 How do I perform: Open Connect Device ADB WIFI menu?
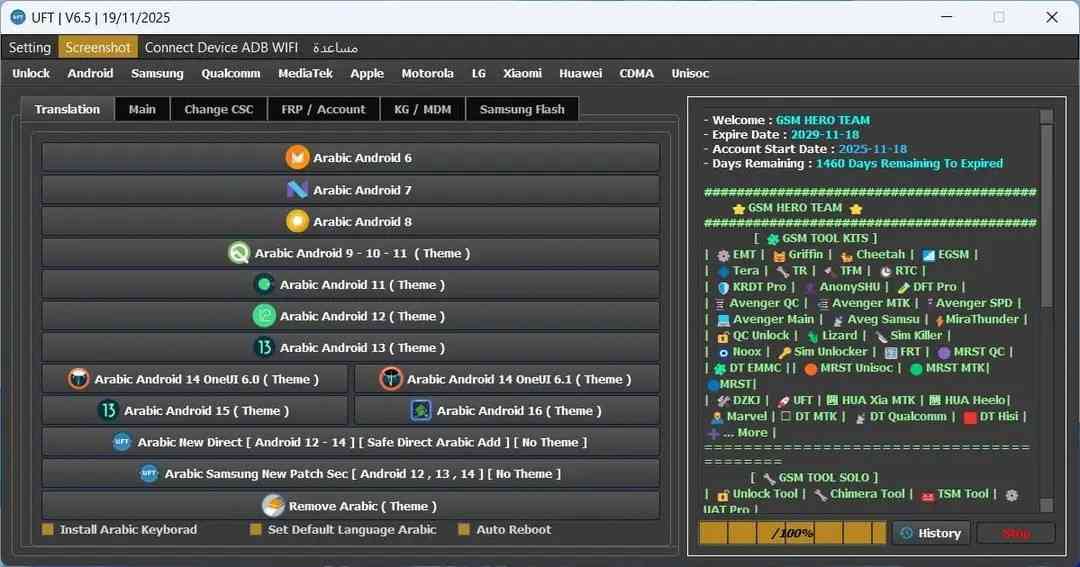[221, 48]
